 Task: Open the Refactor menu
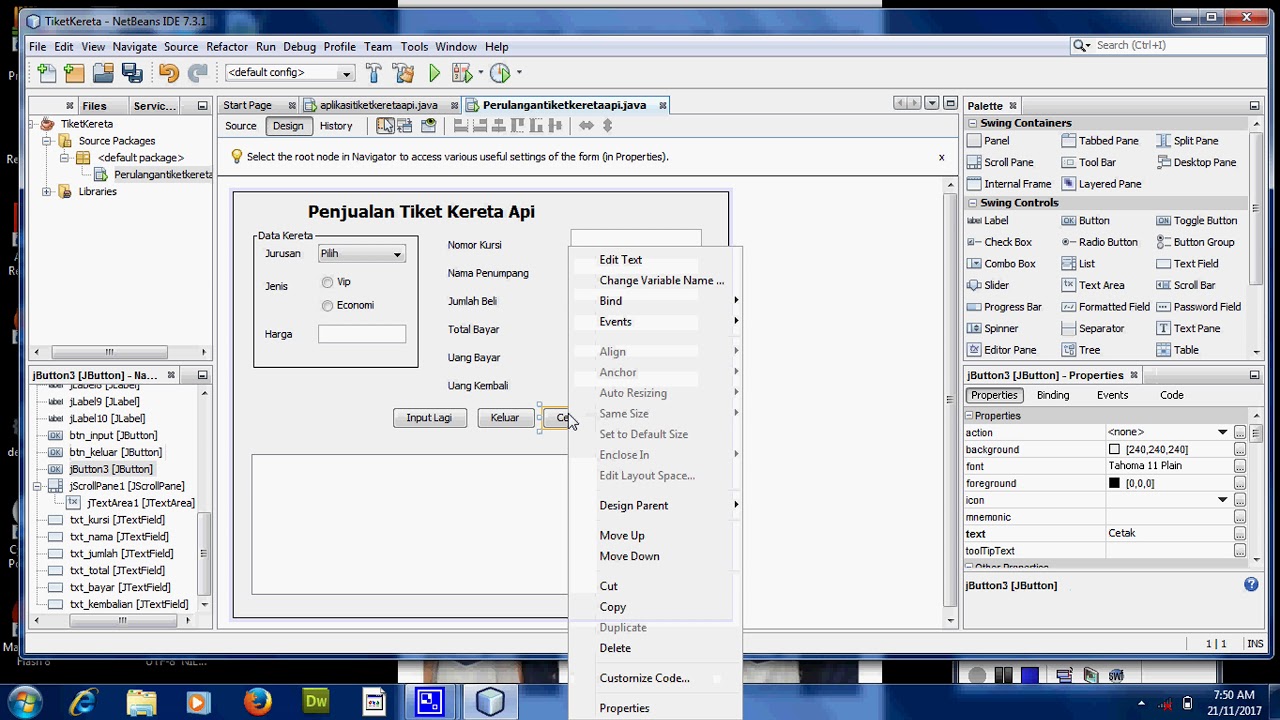227,47
